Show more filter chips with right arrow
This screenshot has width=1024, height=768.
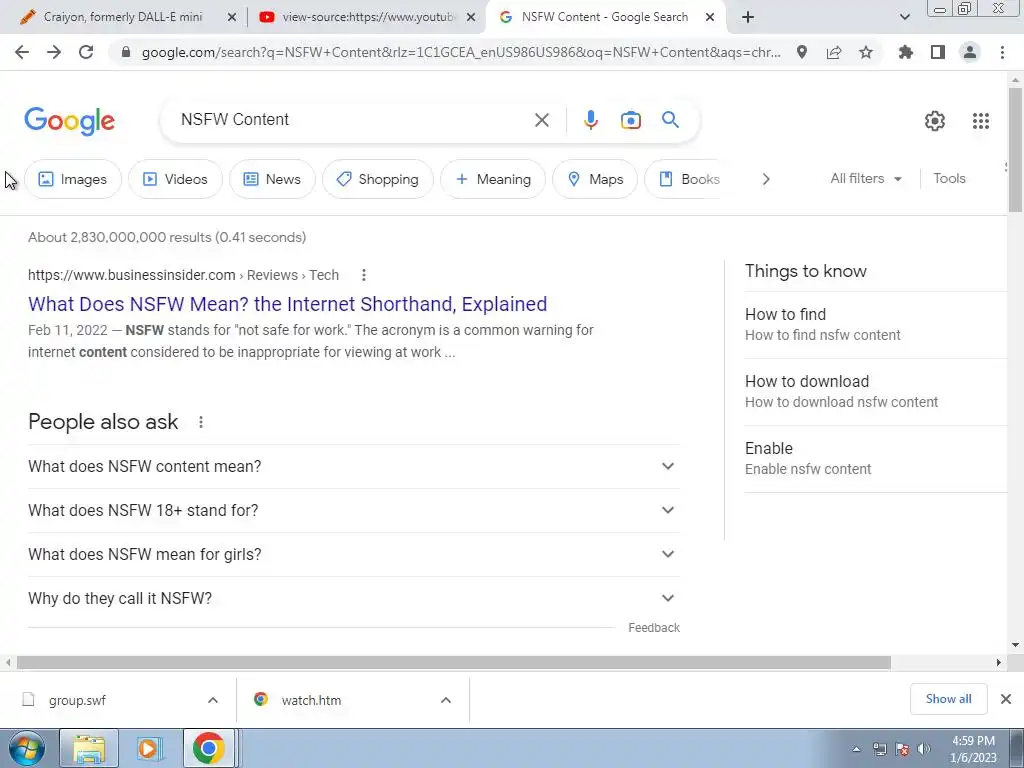coord(766,179)
